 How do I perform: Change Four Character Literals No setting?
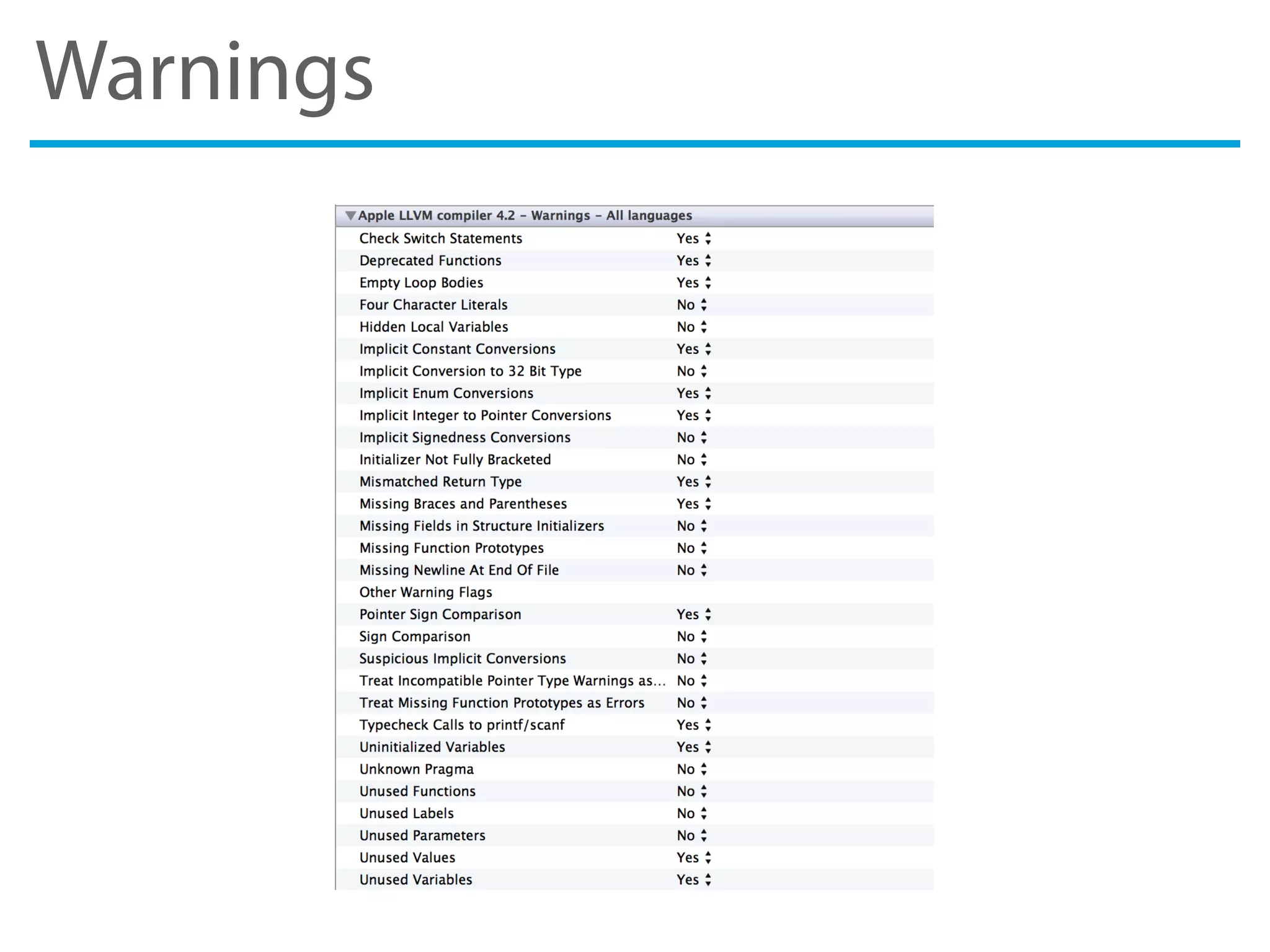pyautogui.click(x=692, y=305)
